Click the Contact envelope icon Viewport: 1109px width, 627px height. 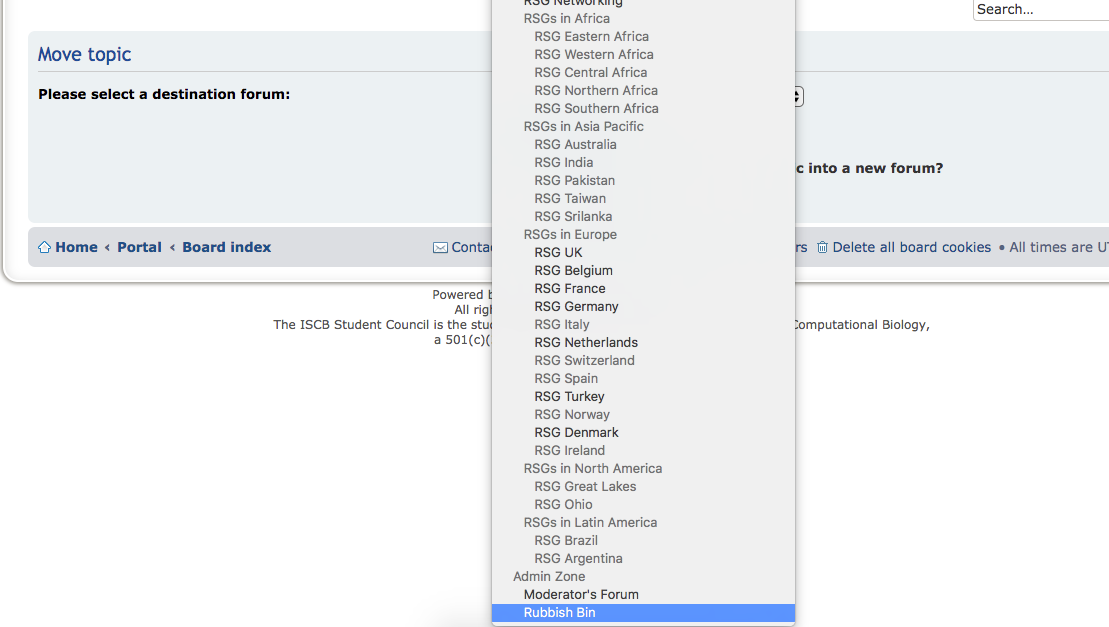[x=440, y=248]
